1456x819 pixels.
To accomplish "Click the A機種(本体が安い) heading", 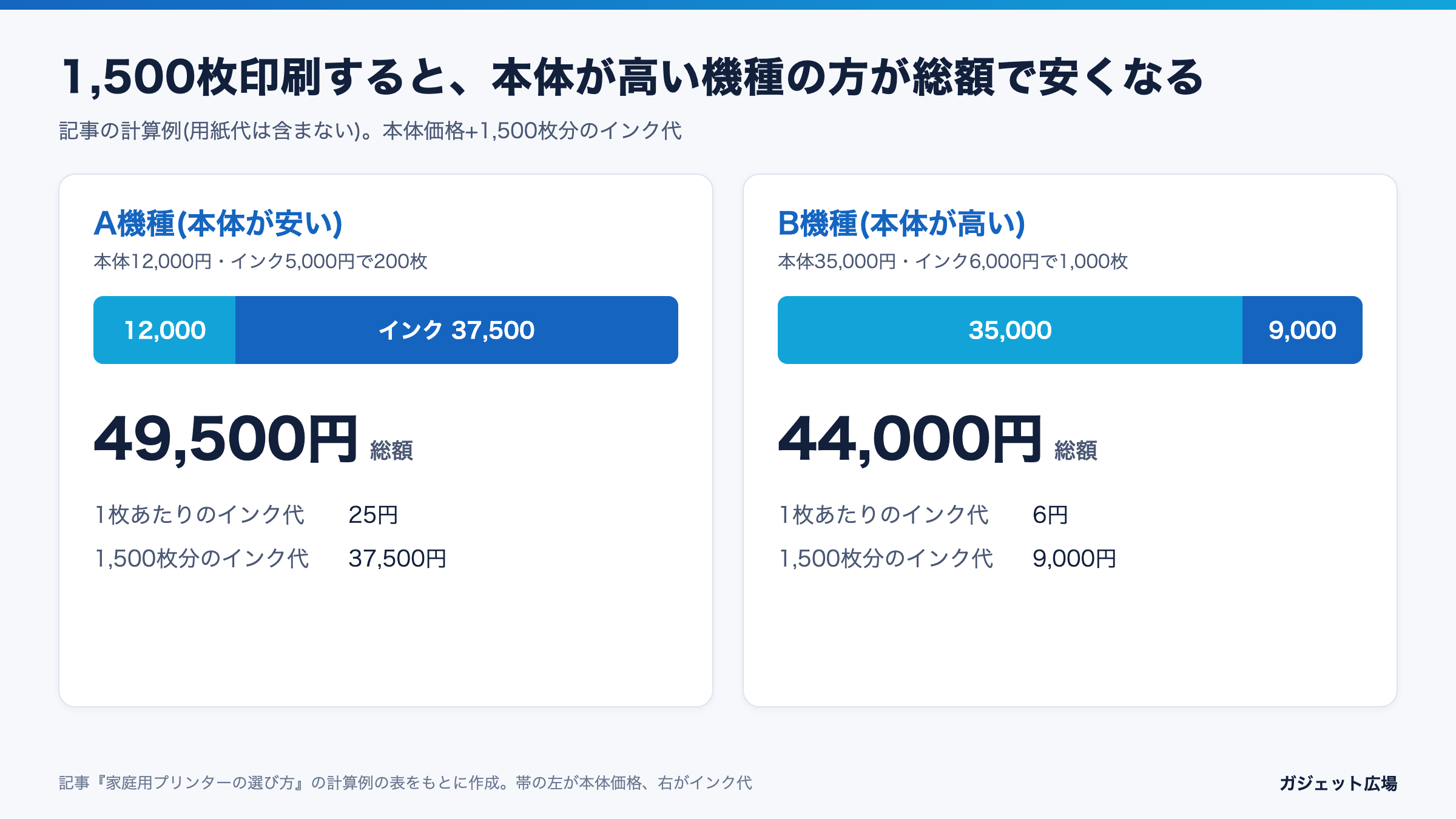I will pos(218,223).
